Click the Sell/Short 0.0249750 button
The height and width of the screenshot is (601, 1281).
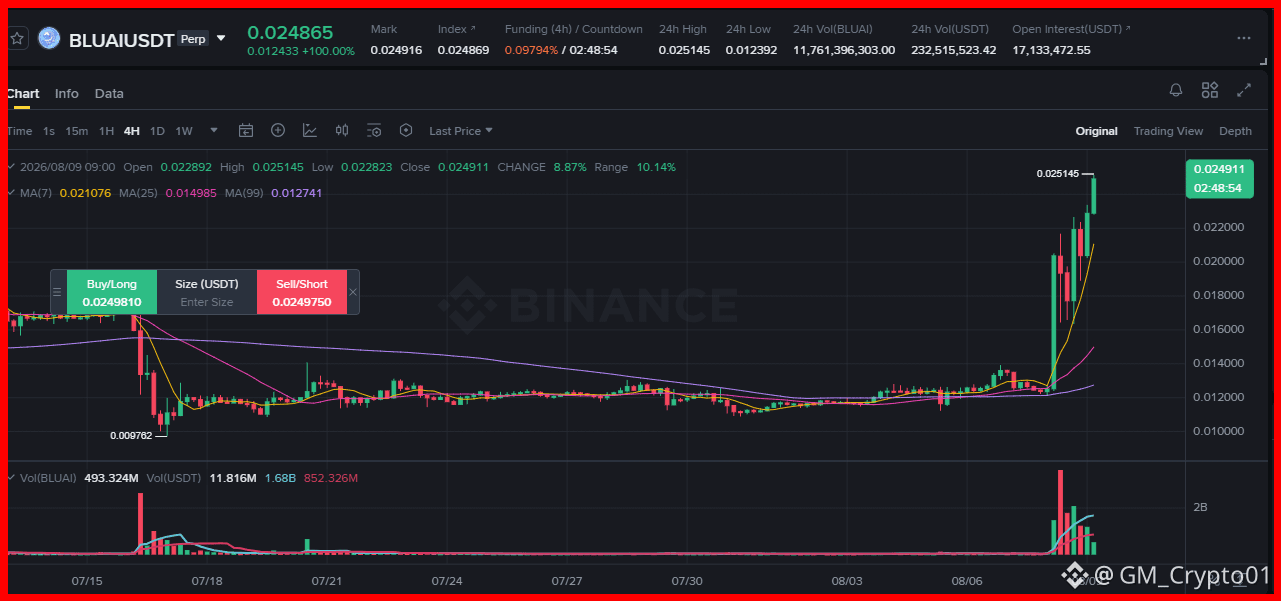coord(302,292)
